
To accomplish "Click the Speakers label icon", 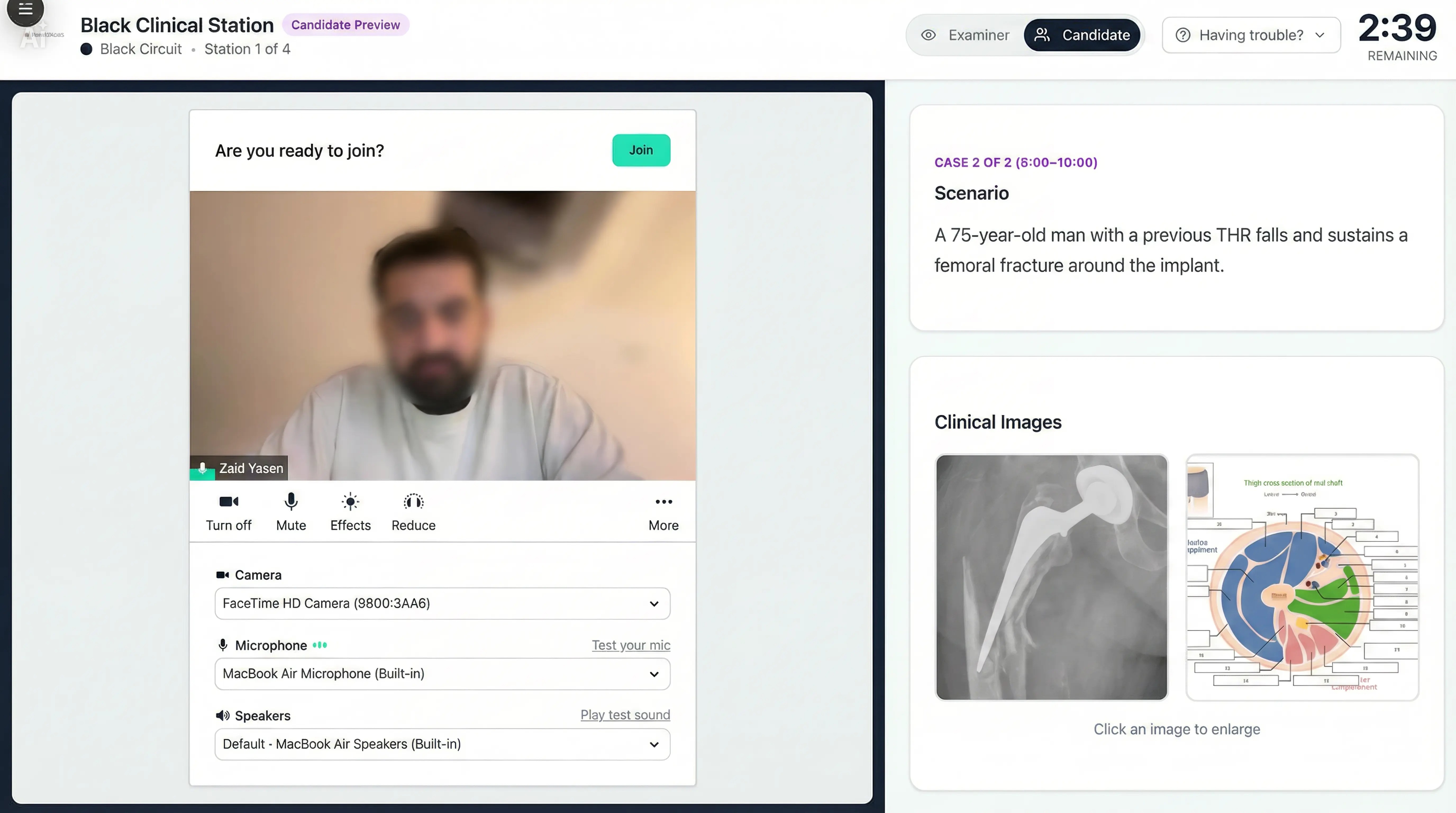I will (223, 716).
